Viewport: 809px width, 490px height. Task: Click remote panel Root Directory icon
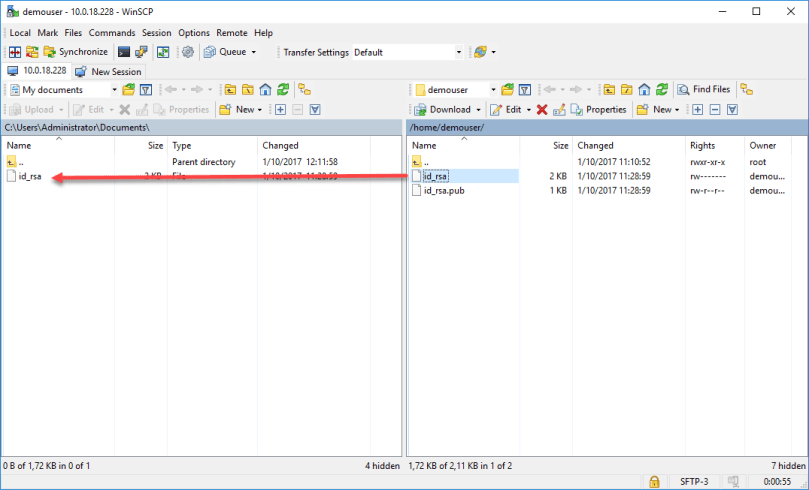[627, 90]
